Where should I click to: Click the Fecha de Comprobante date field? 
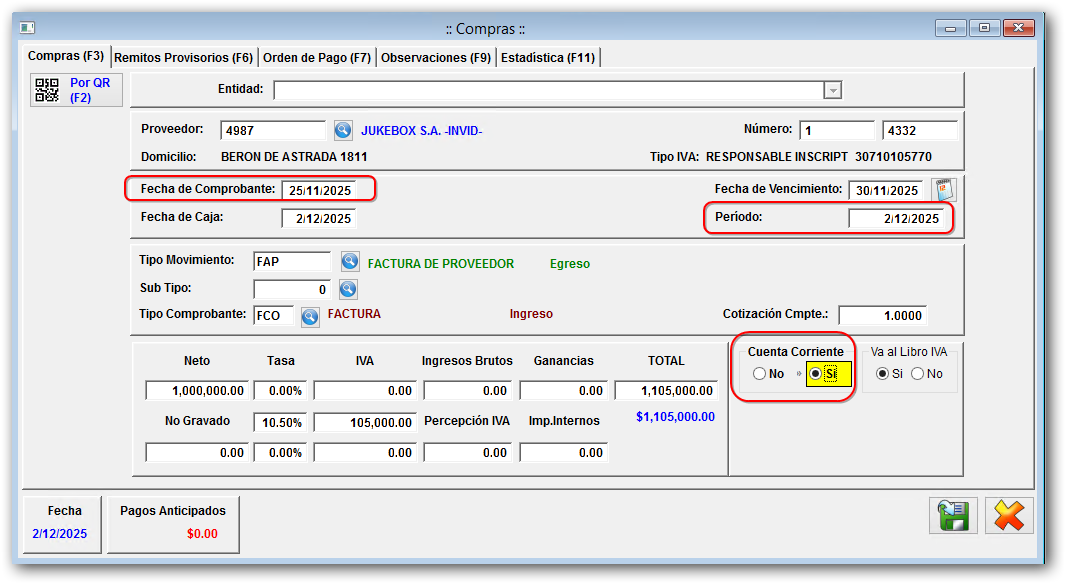(x=319, y=190)
